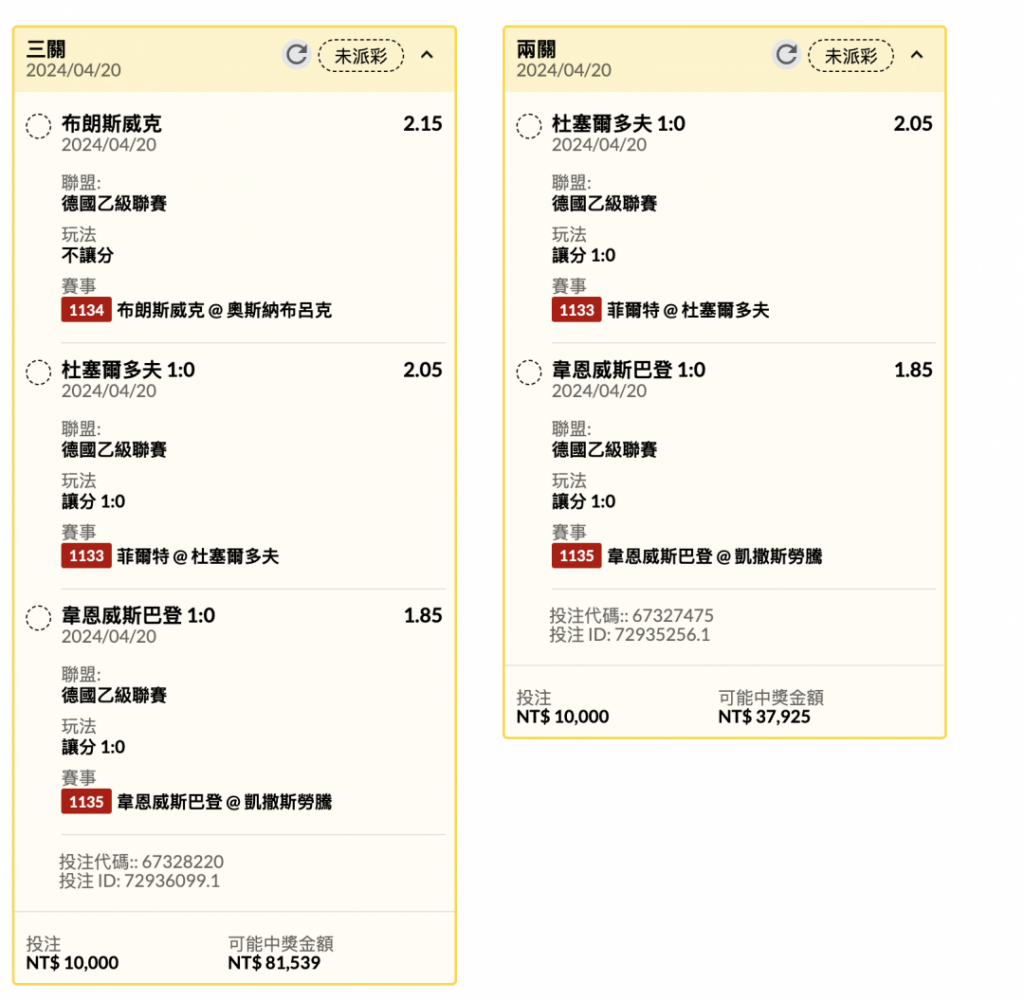Click 未派彩 status badge on 三關 slip

[360, 56]
